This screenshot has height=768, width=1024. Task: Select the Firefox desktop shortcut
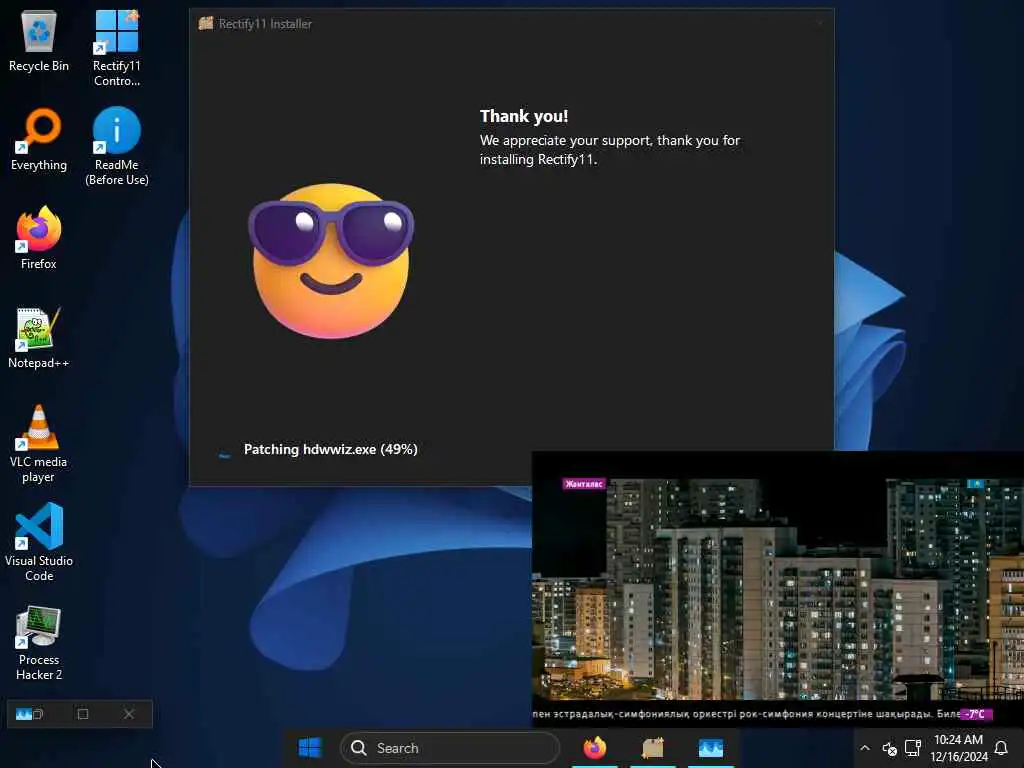(x=39, y=238)
